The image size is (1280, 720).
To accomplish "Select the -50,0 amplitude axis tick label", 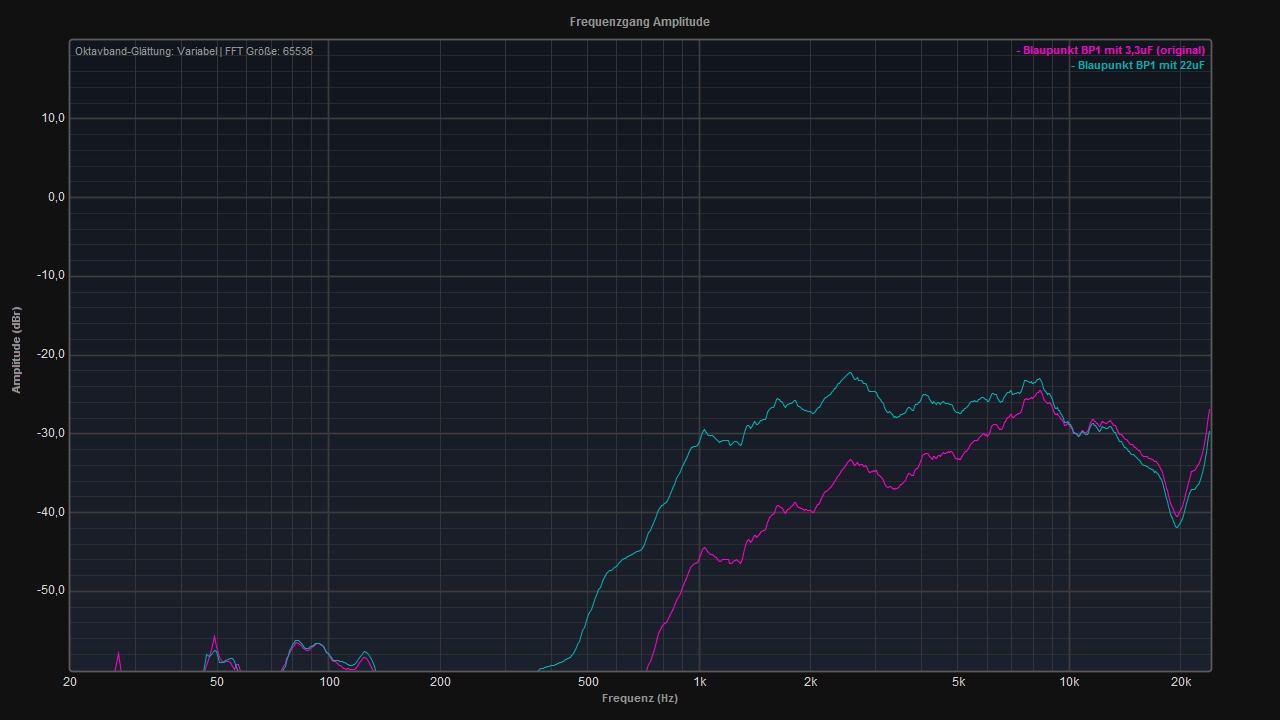I will (x=51, y=590).
